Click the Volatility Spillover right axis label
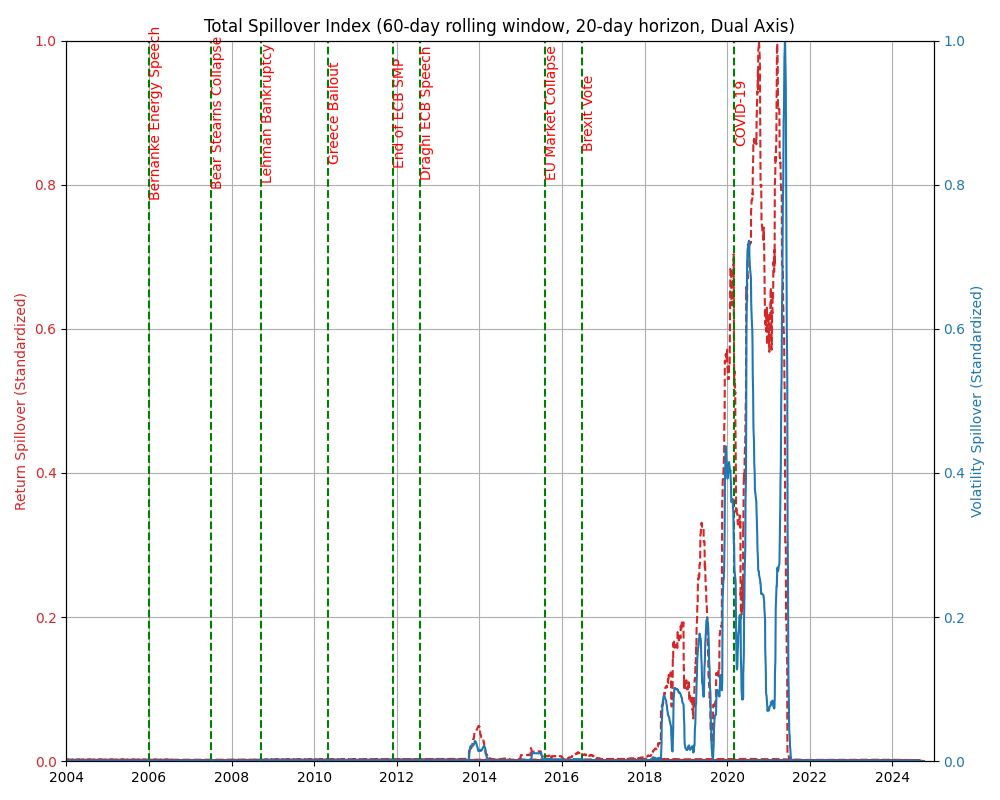Screen dimensions: 1000x800 pyautogui.click(x=978, y=401)
